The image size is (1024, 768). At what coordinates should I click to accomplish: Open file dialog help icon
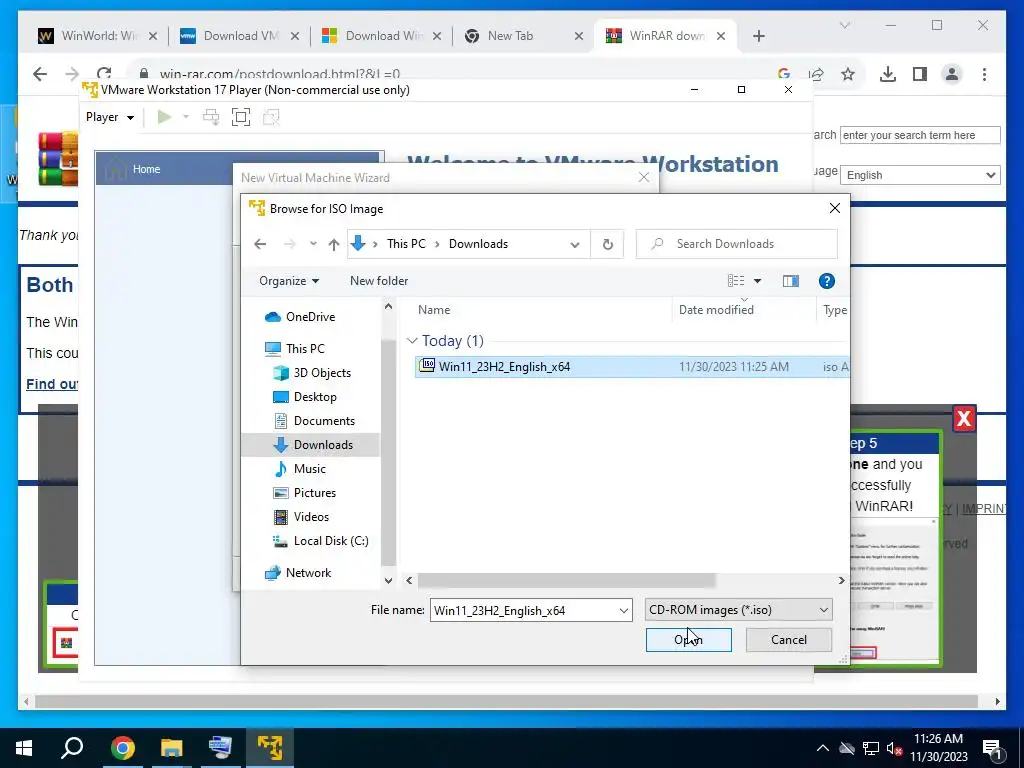pos(826,281)
